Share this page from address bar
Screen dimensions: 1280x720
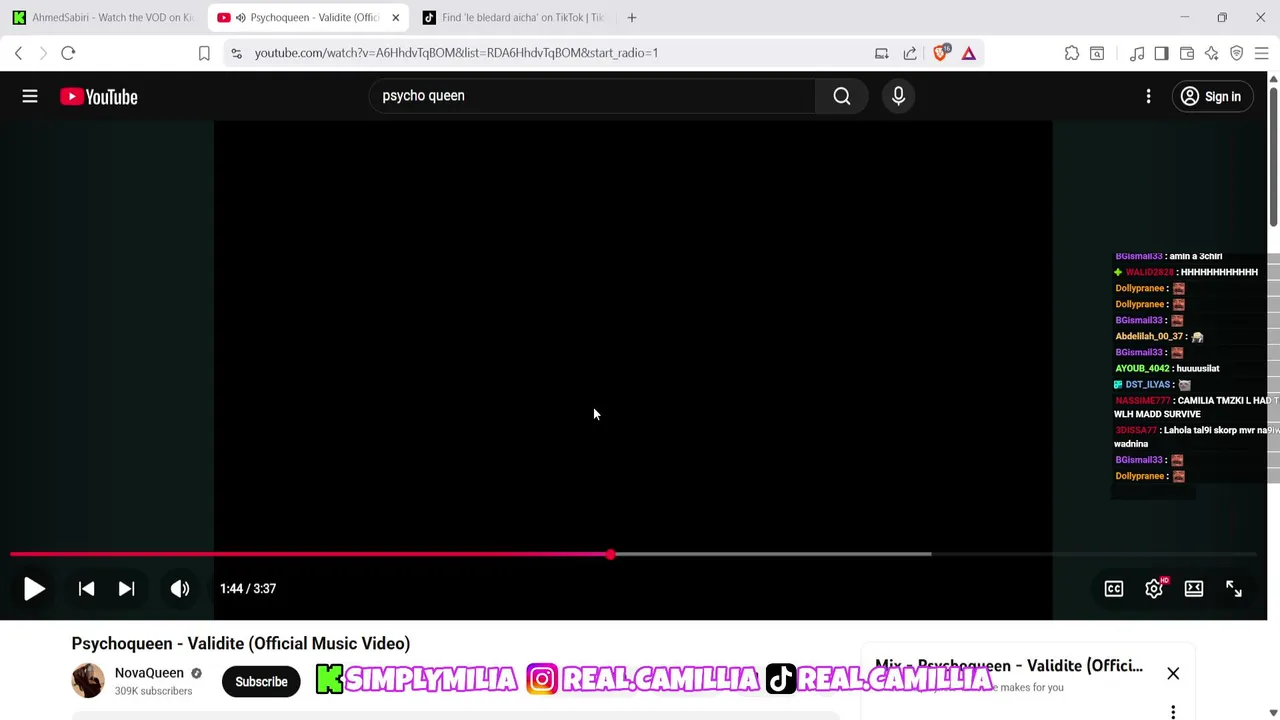(910, 53)
